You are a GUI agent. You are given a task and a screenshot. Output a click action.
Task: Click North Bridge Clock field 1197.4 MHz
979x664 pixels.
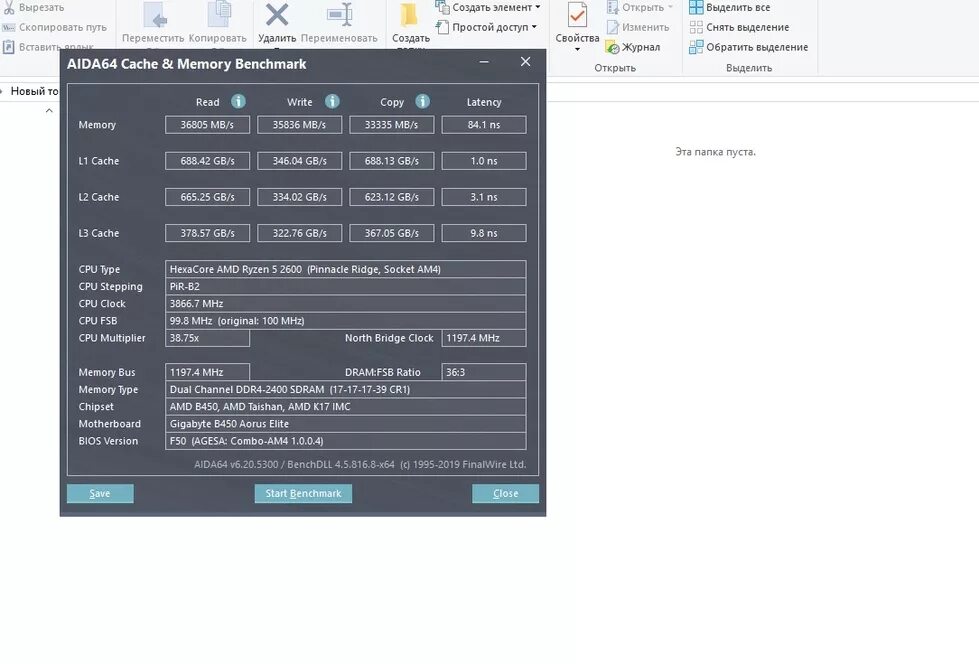(x=484, y=338)
